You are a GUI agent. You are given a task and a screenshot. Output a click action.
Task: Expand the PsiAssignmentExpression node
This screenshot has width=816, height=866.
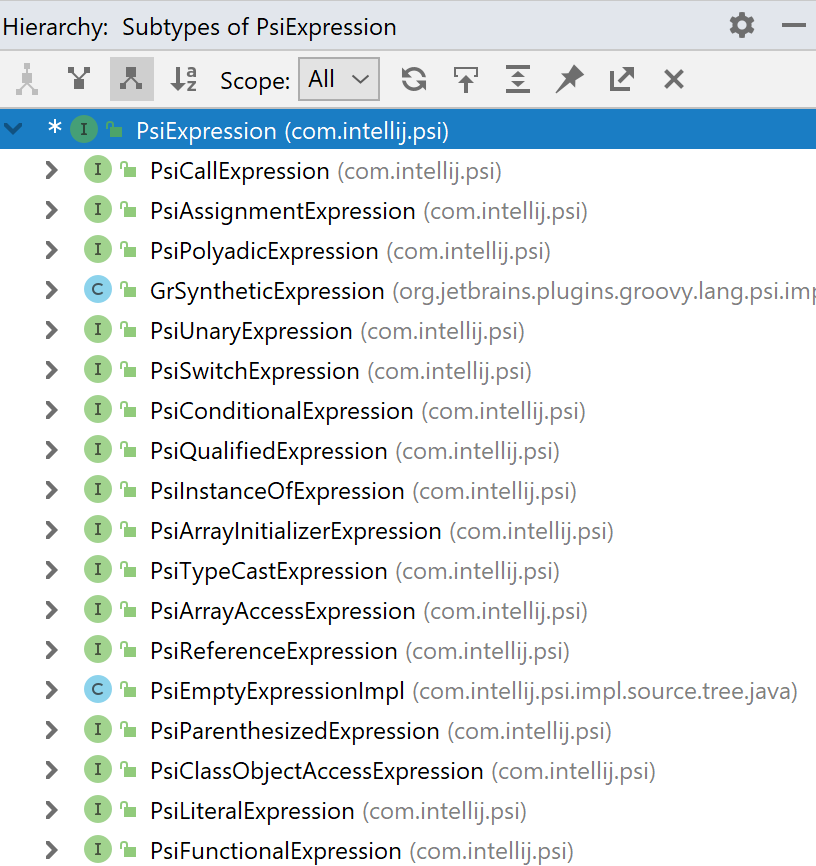tap(50, 210)
